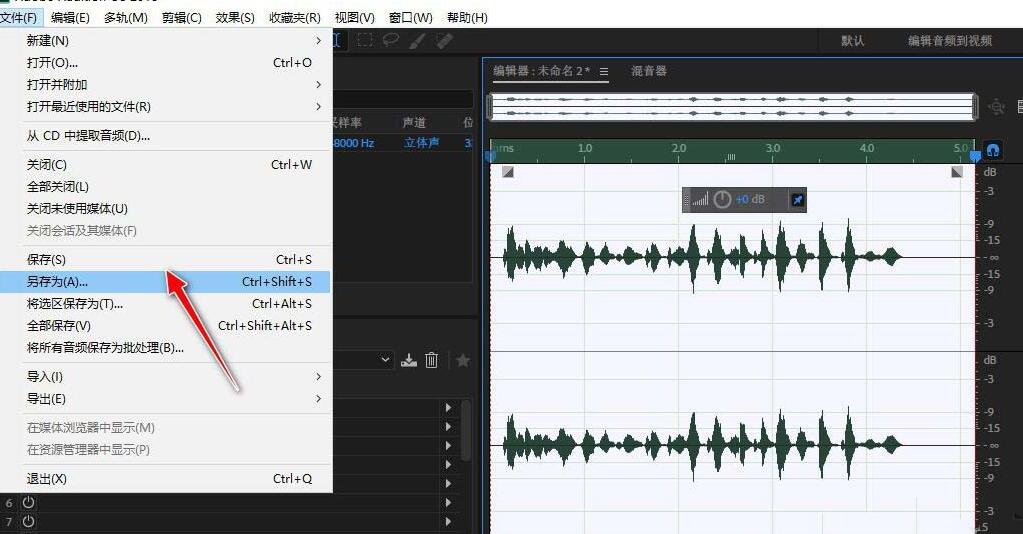Click the blue headphone icon beside the time ruler
This screenshot has width=1023, height=534.
point(993,149)
